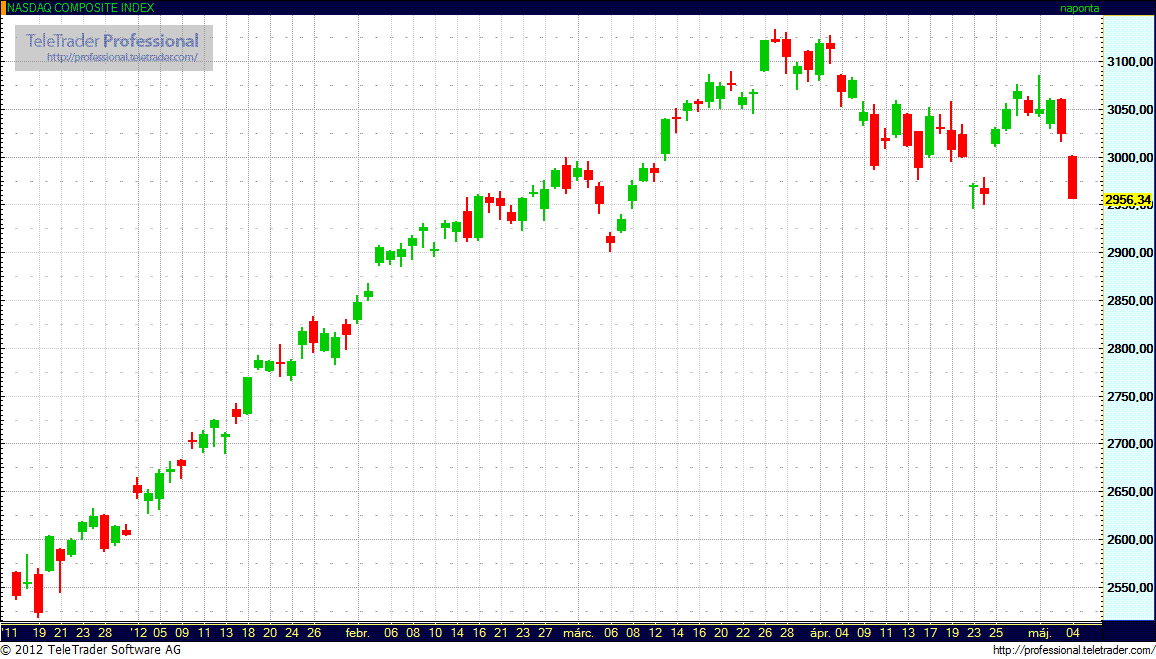Image resolution: width=1156 pixels, height=659 pixels.
Task: Click the 3050,00 price axis label
Action: [x=1131, y=110]
